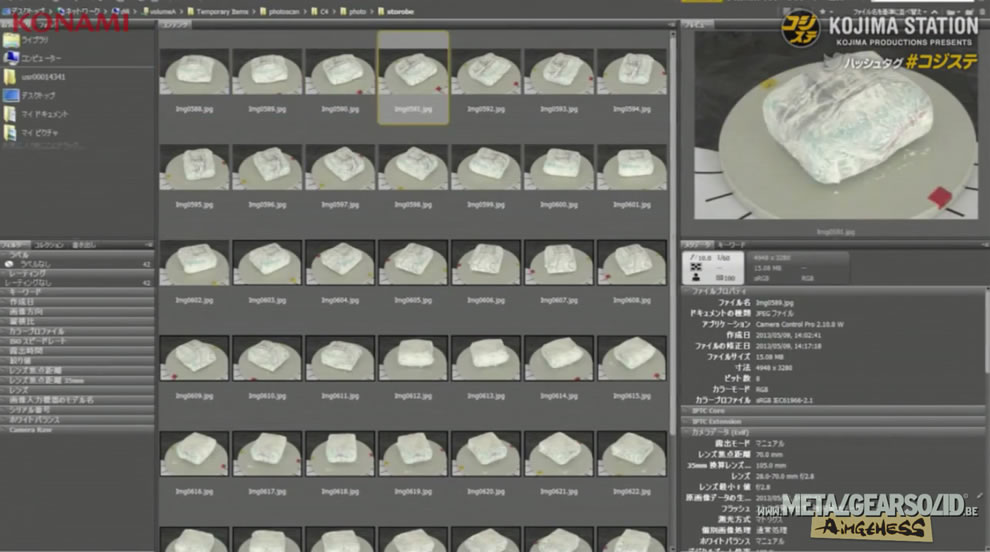Select thumbnail Img0588.jpg
This screenshot has width=990, height=552.
click(x=194, y=72)
